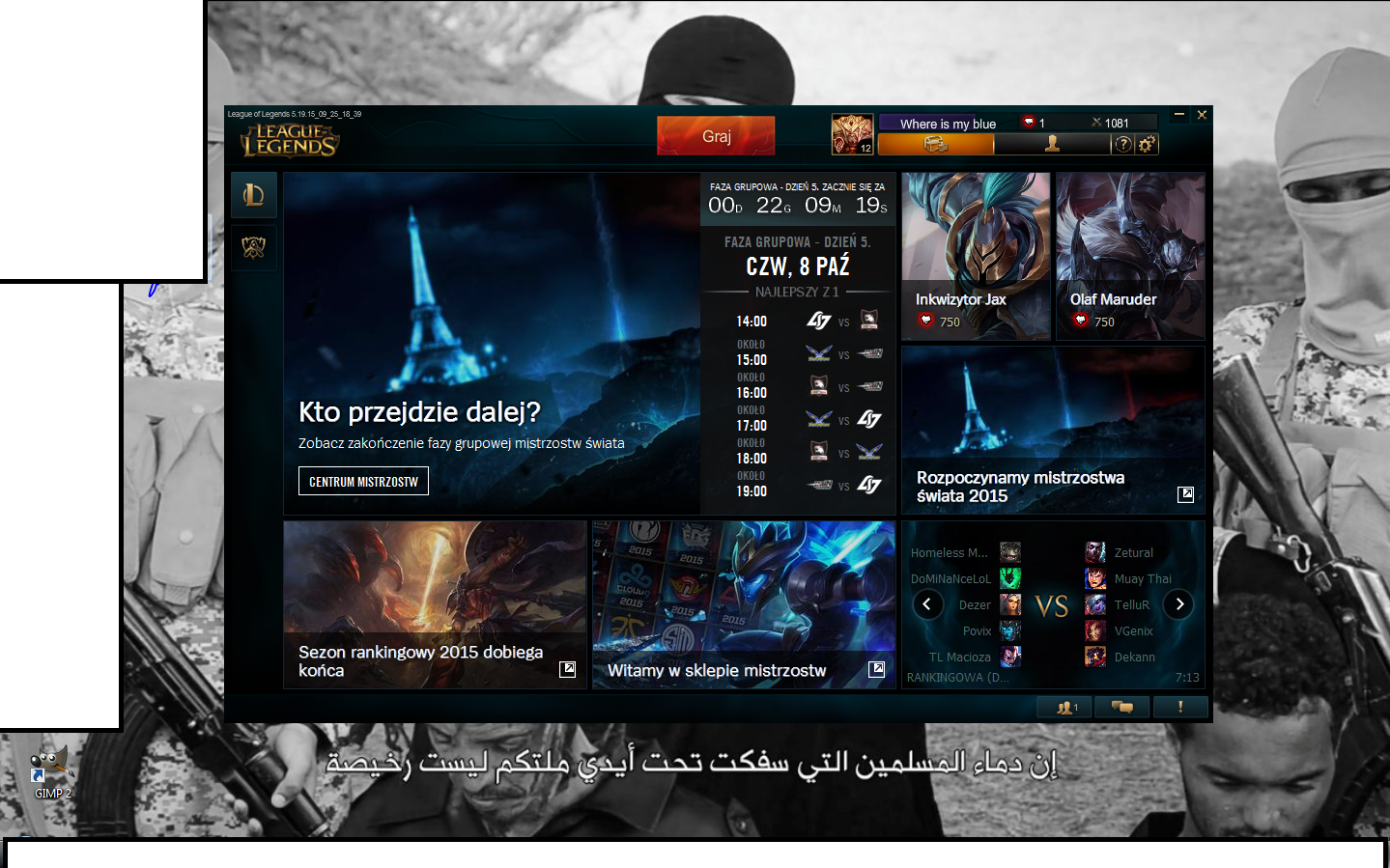The width and height of the screenshot is (1390, 868).
Task: Select the 18:00 match row
Action: coord(798,452)
